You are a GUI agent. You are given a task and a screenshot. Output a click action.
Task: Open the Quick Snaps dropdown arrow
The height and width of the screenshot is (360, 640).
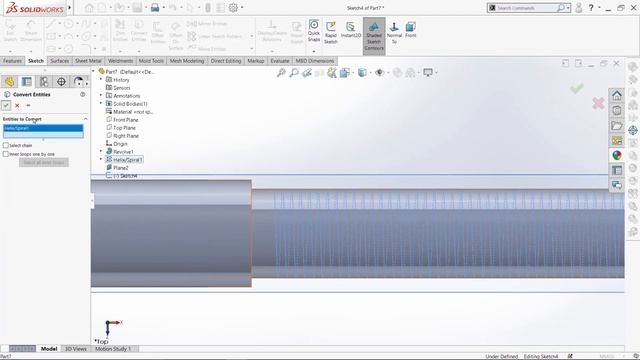point(313,51)
